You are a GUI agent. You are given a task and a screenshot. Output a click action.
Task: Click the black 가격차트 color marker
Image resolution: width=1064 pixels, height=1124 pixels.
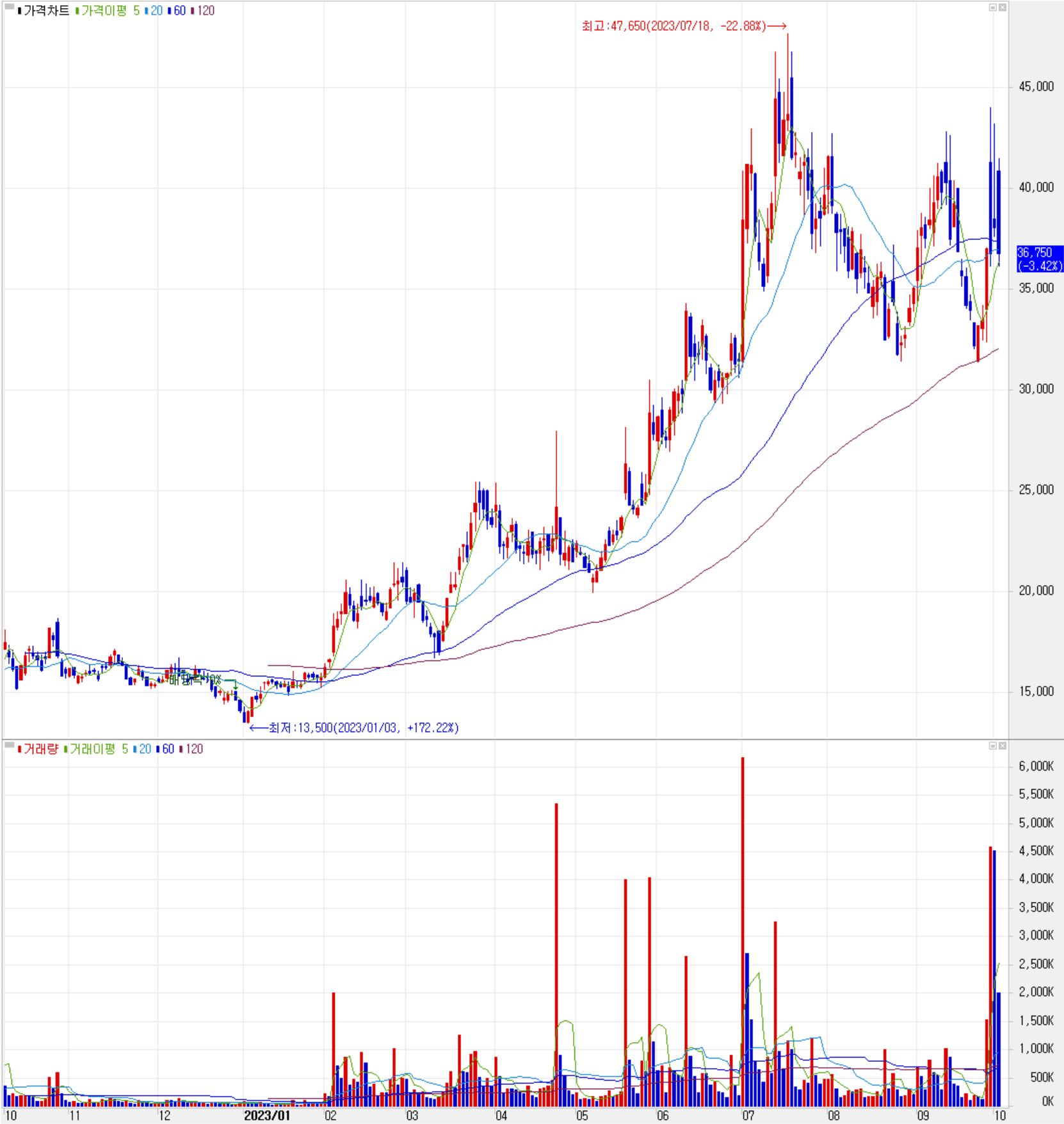click(20, 11)
